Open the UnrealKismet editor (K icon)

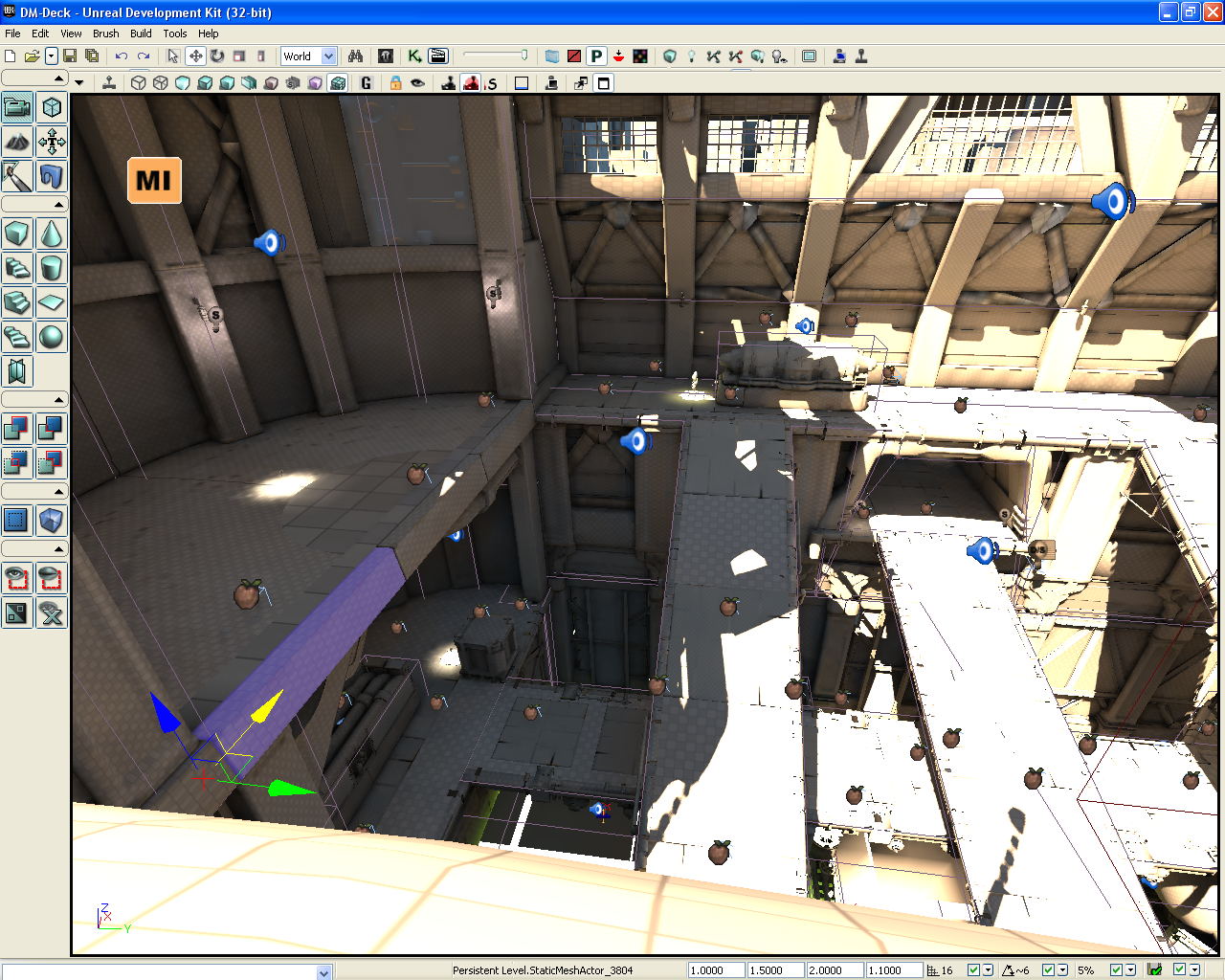415,56
